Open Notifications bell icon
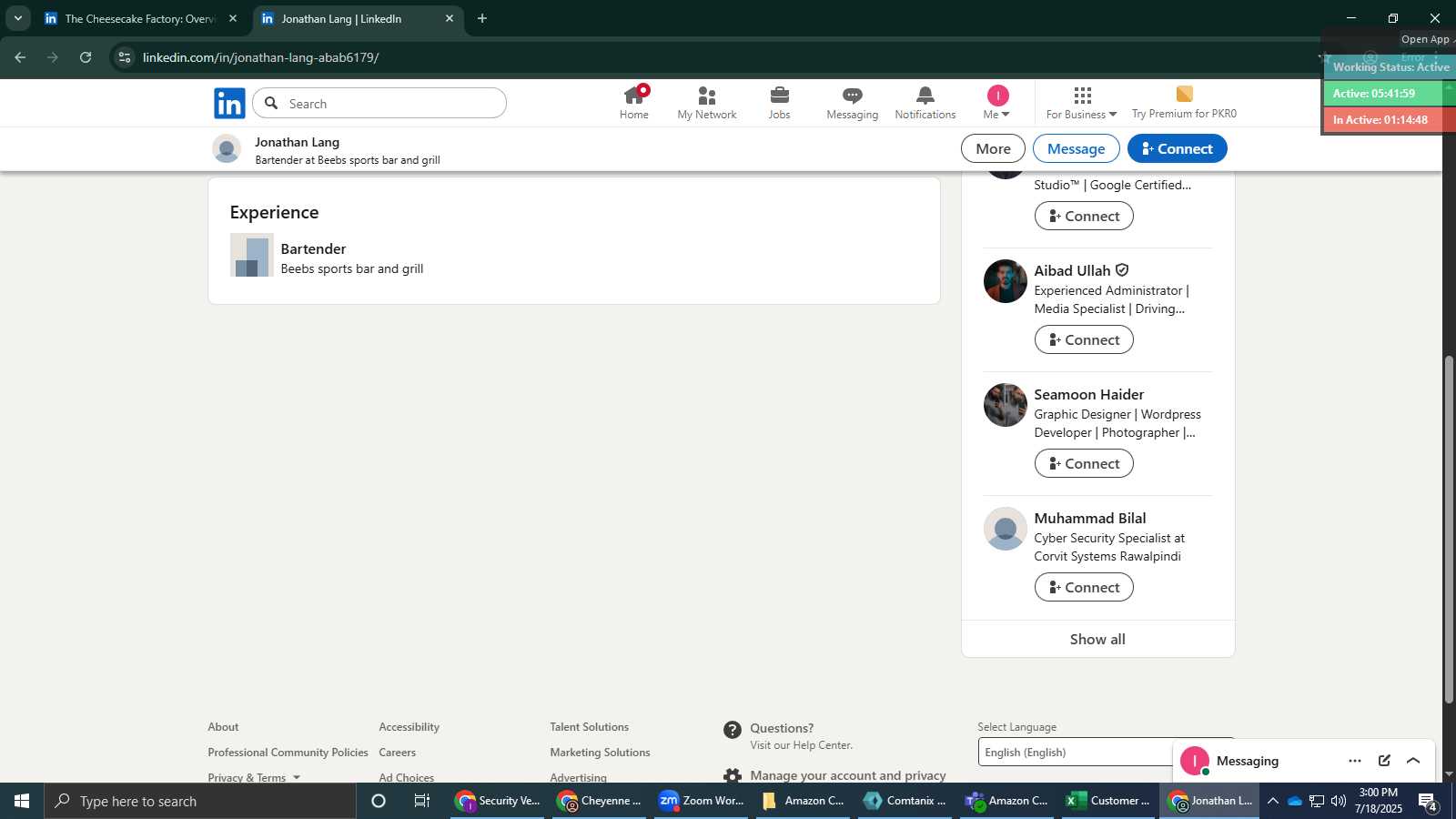The height and width of the screenshot is (819, 1456). (x=925, y=103)
